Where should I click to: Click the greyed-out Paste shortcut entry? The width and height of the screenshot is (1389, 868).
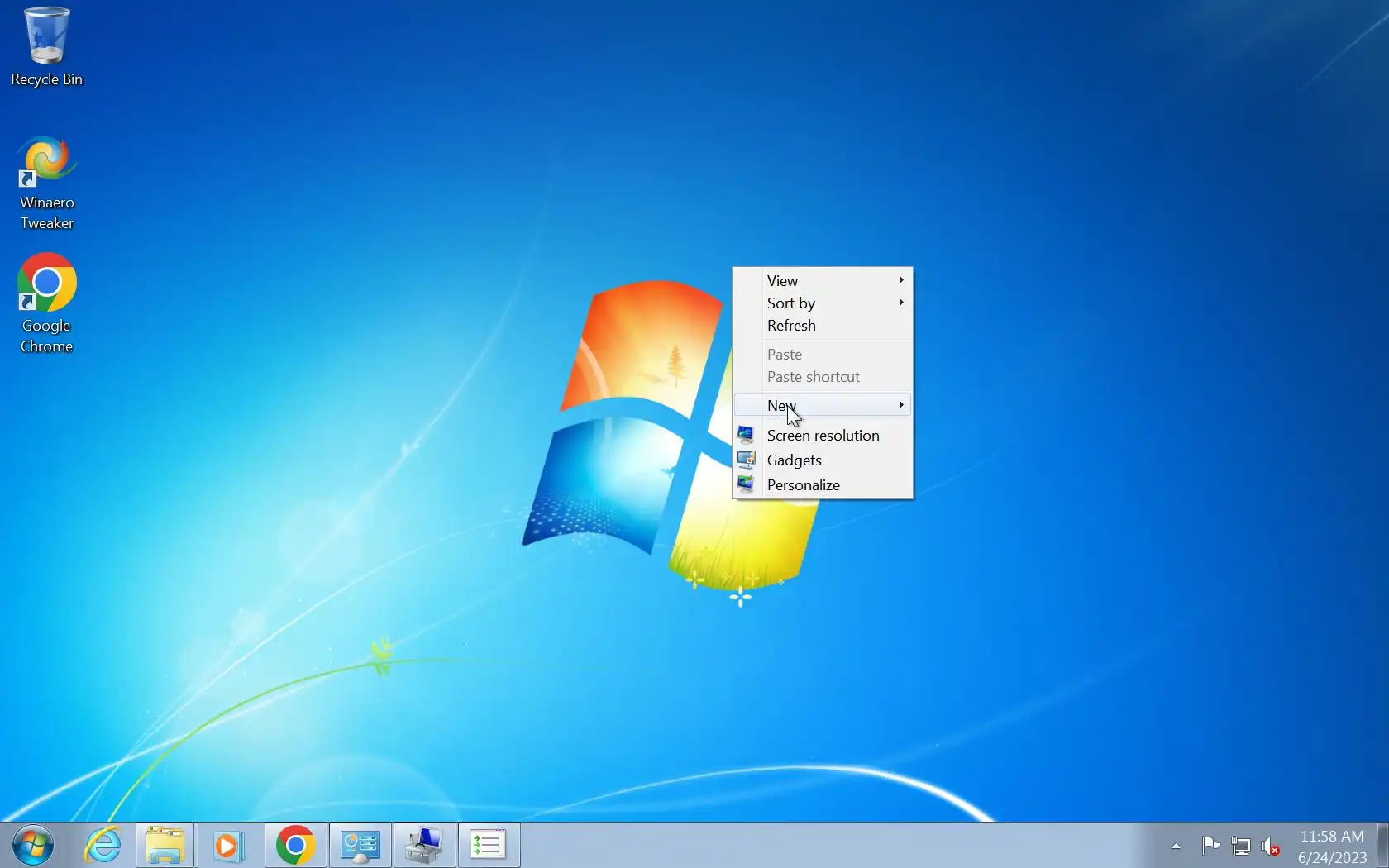click(823, 377)
